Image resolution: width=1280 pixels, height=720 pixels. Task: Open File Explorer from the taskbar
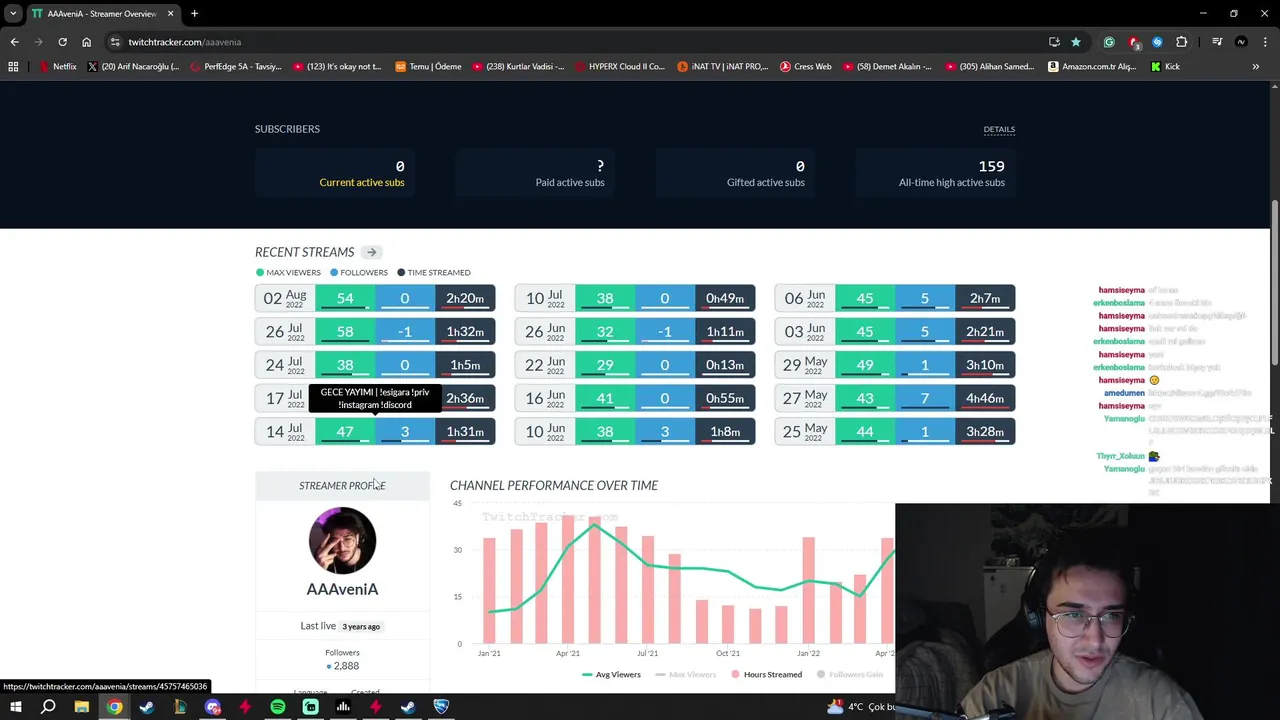pyautogui.click(x=81, y=707)
